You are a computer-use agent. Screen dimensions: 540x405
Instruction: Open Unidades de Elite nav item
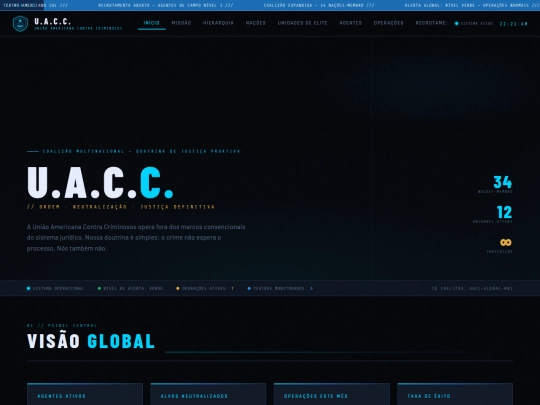[x=302, y=23]
